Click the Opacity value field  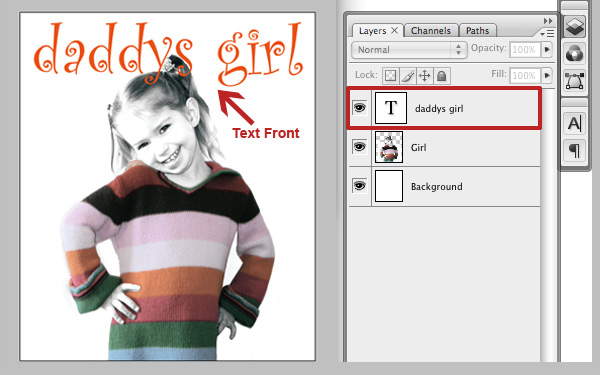coord(525,49)
